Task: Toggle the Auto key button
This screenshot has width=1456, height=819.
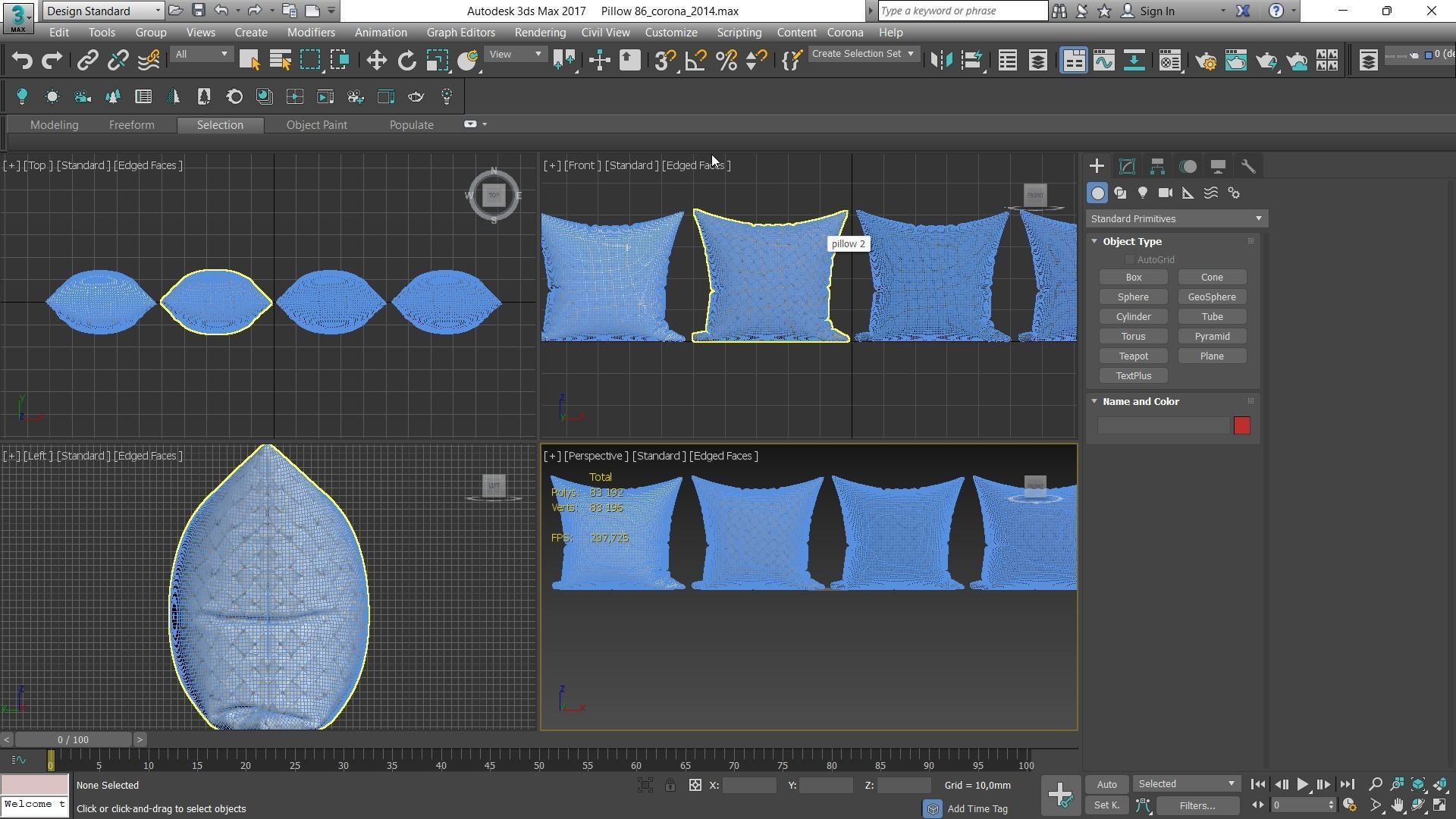Action: pyautogui.click(x=1106, y=784)
